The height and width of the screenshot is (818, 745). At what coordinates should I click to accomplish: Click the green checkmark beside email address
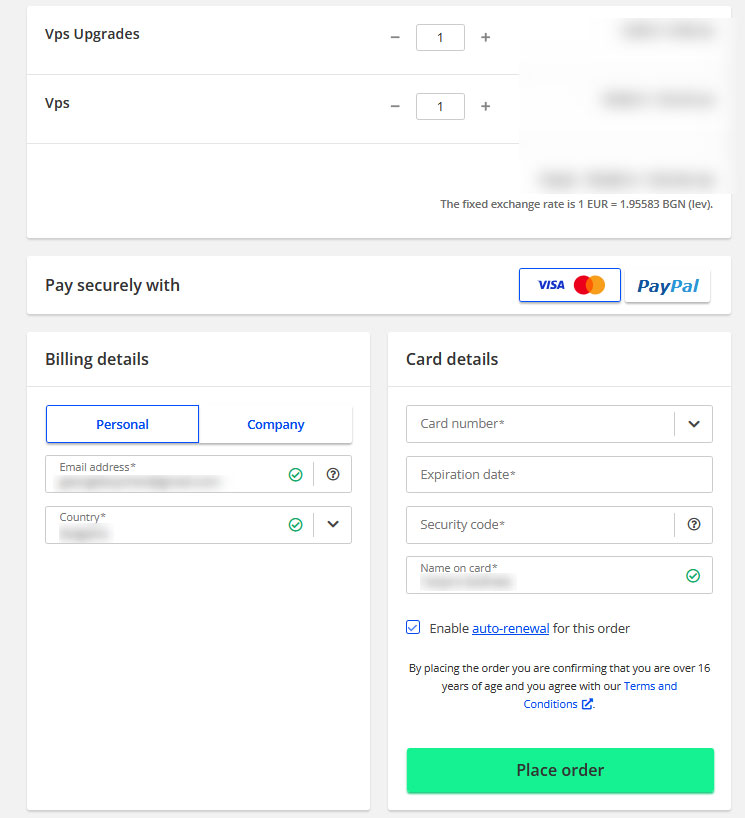coord(296,474)
